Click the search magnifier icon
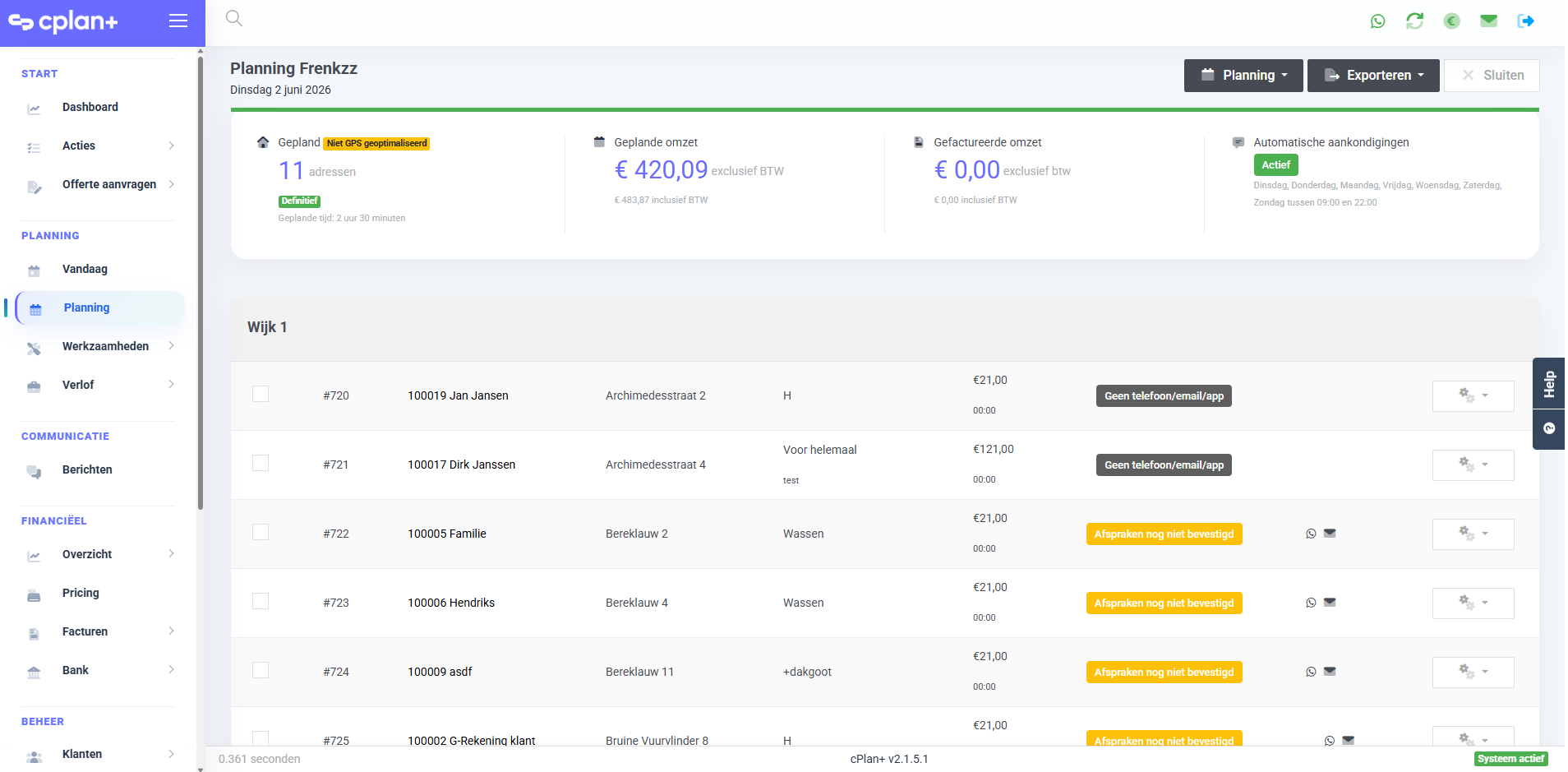The width and height of the screenshot is (1568, 772). (x=234, y=18)
